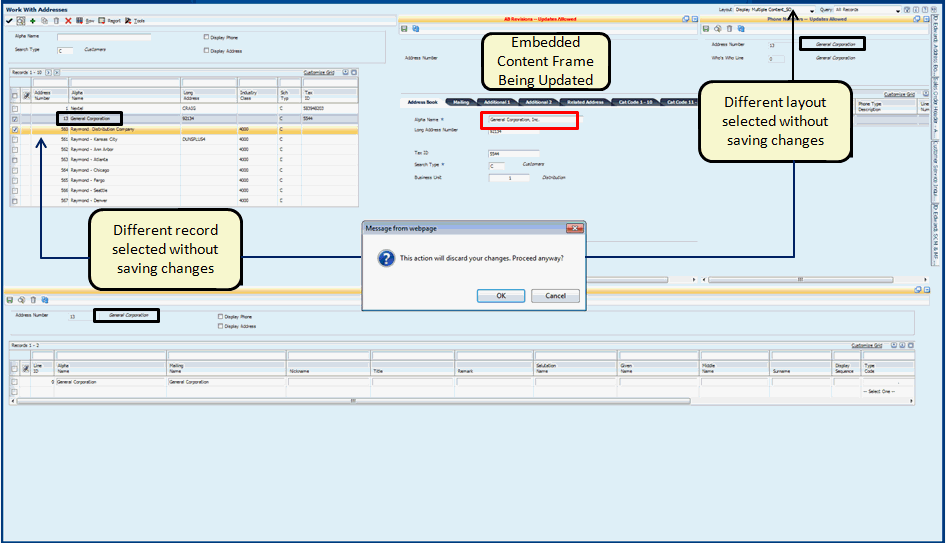
Task: Open the Report menu in toolbar
Action: pos(110,21)
